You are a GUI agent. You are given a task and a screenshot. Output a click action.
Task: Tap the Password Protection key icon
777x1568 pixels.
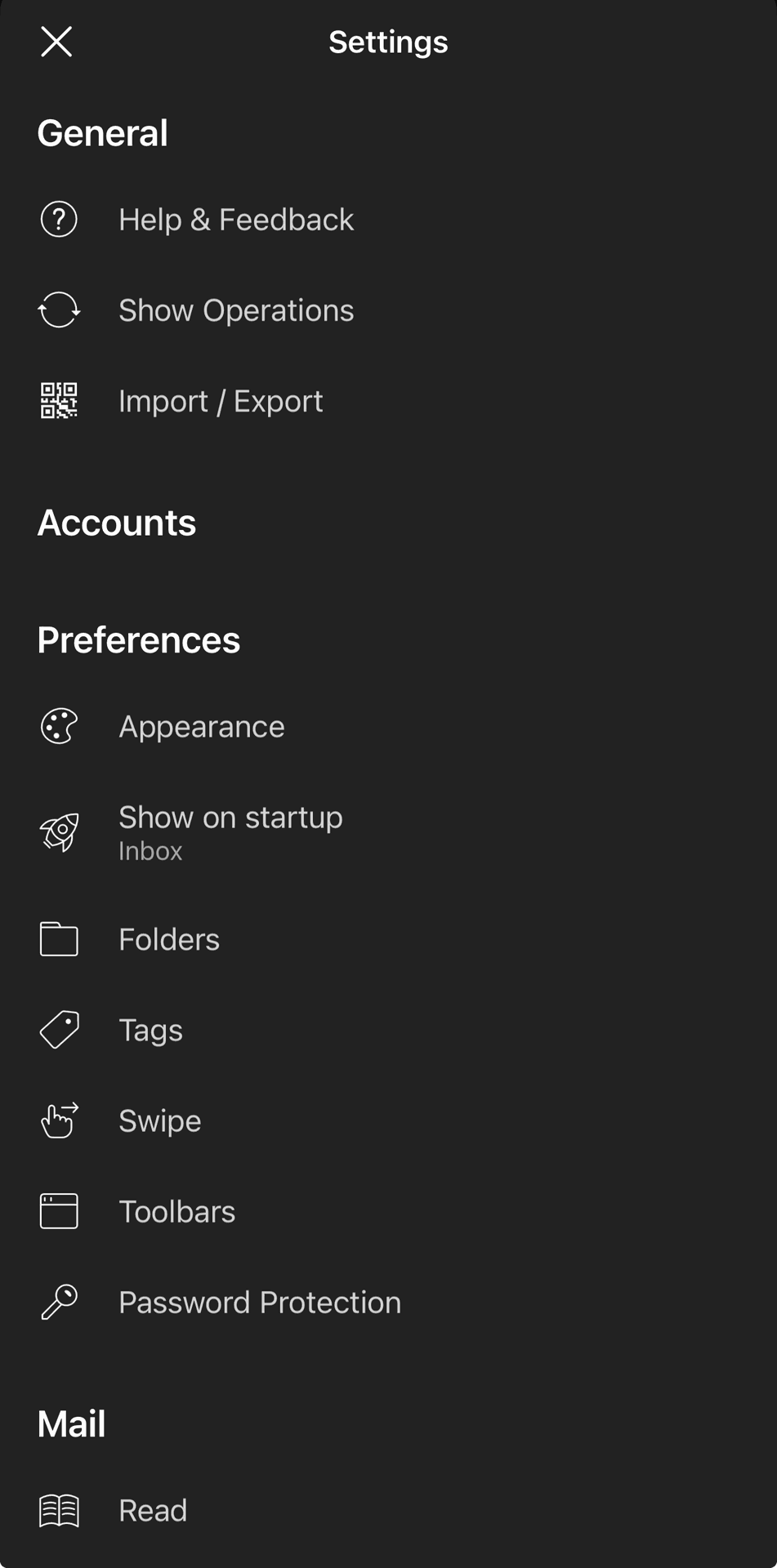tap(59, 1302)
